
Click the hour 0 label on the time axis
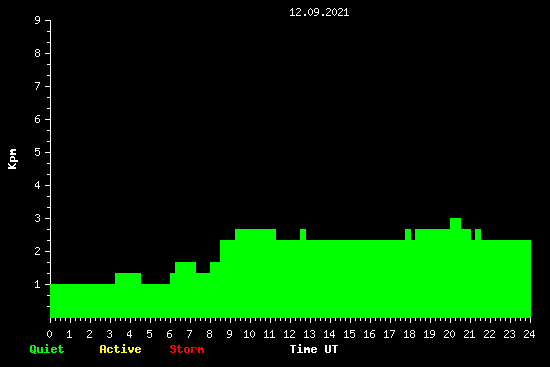[x=49, y=334]
